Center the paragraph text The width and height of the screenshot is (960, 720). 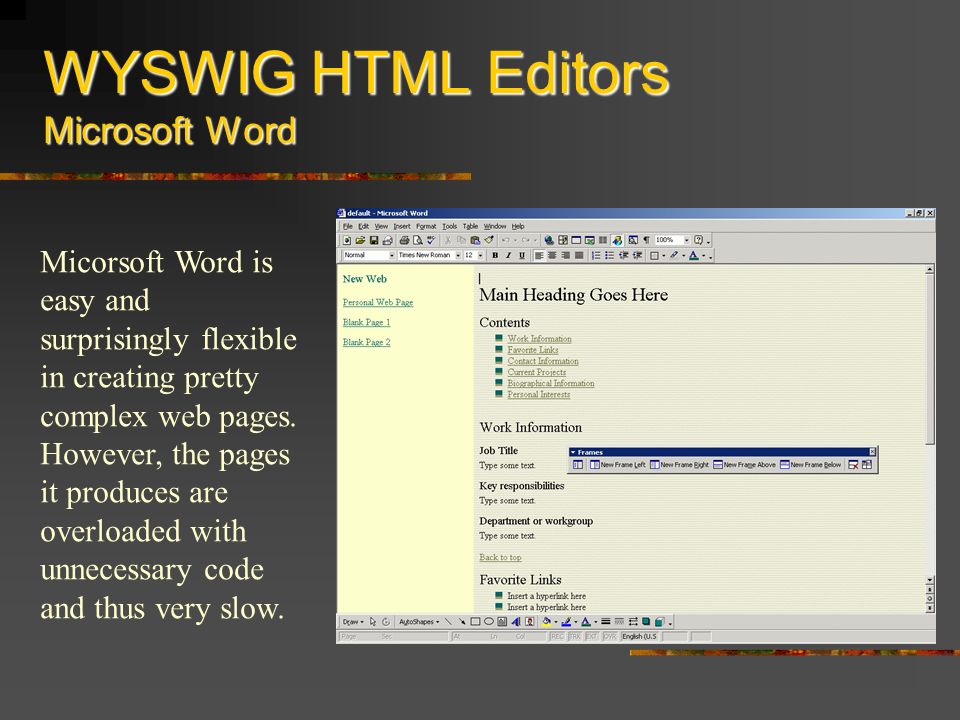coord(552,256)
